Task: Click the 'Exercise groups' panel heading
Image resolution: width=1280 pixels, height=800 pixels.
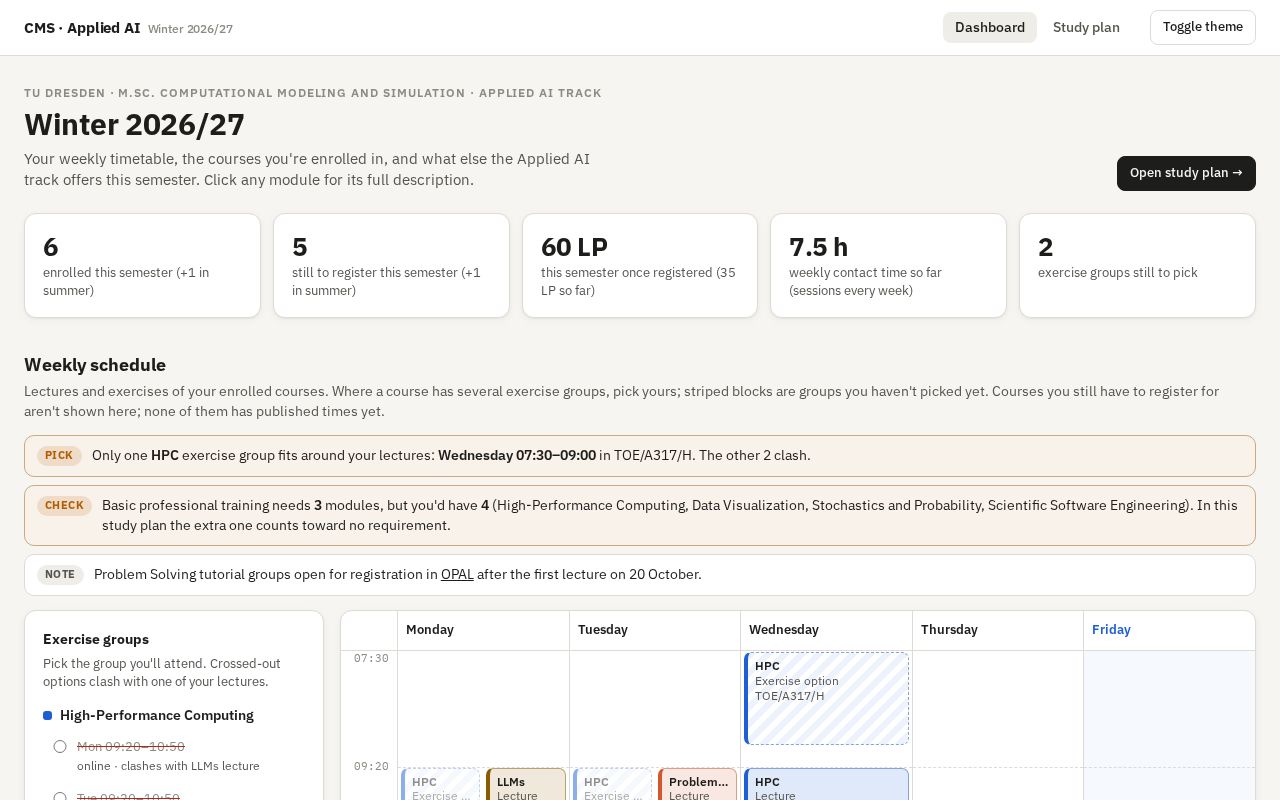Action: click(96, 639)
